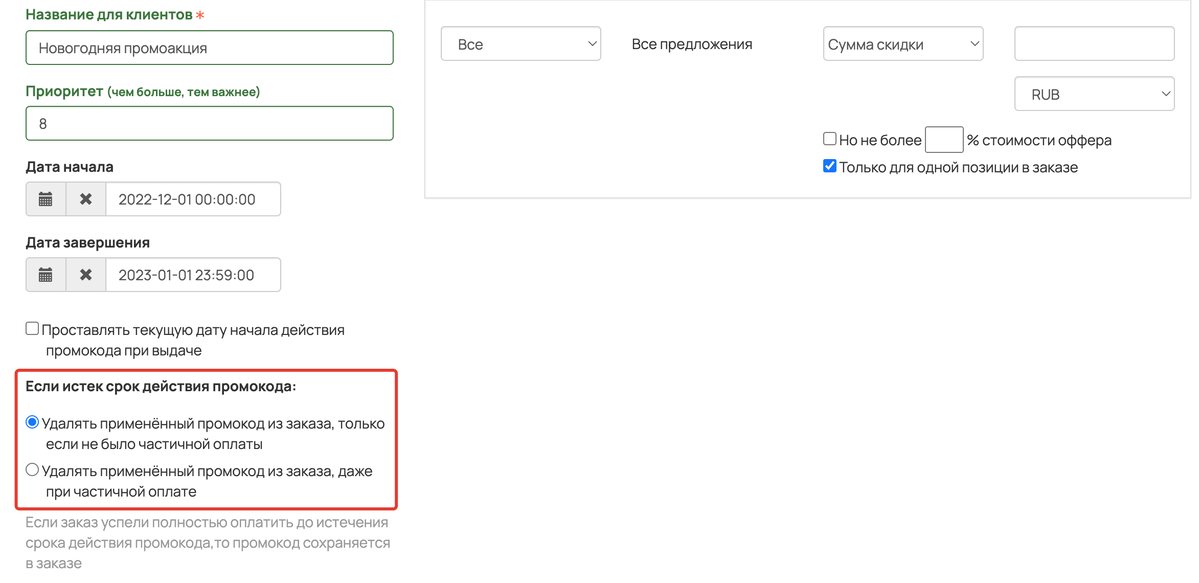Screen dimensions: 1199x583
Task: Open calendar picker for Дата завершения
Action: point(46,275)
